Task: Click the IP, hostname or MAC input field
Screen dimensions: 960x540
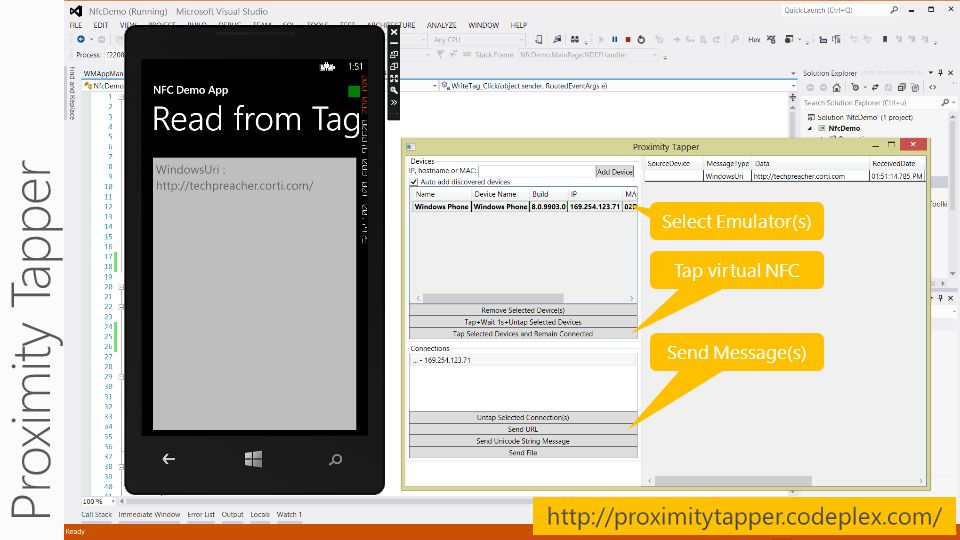Action: (537, 172)
